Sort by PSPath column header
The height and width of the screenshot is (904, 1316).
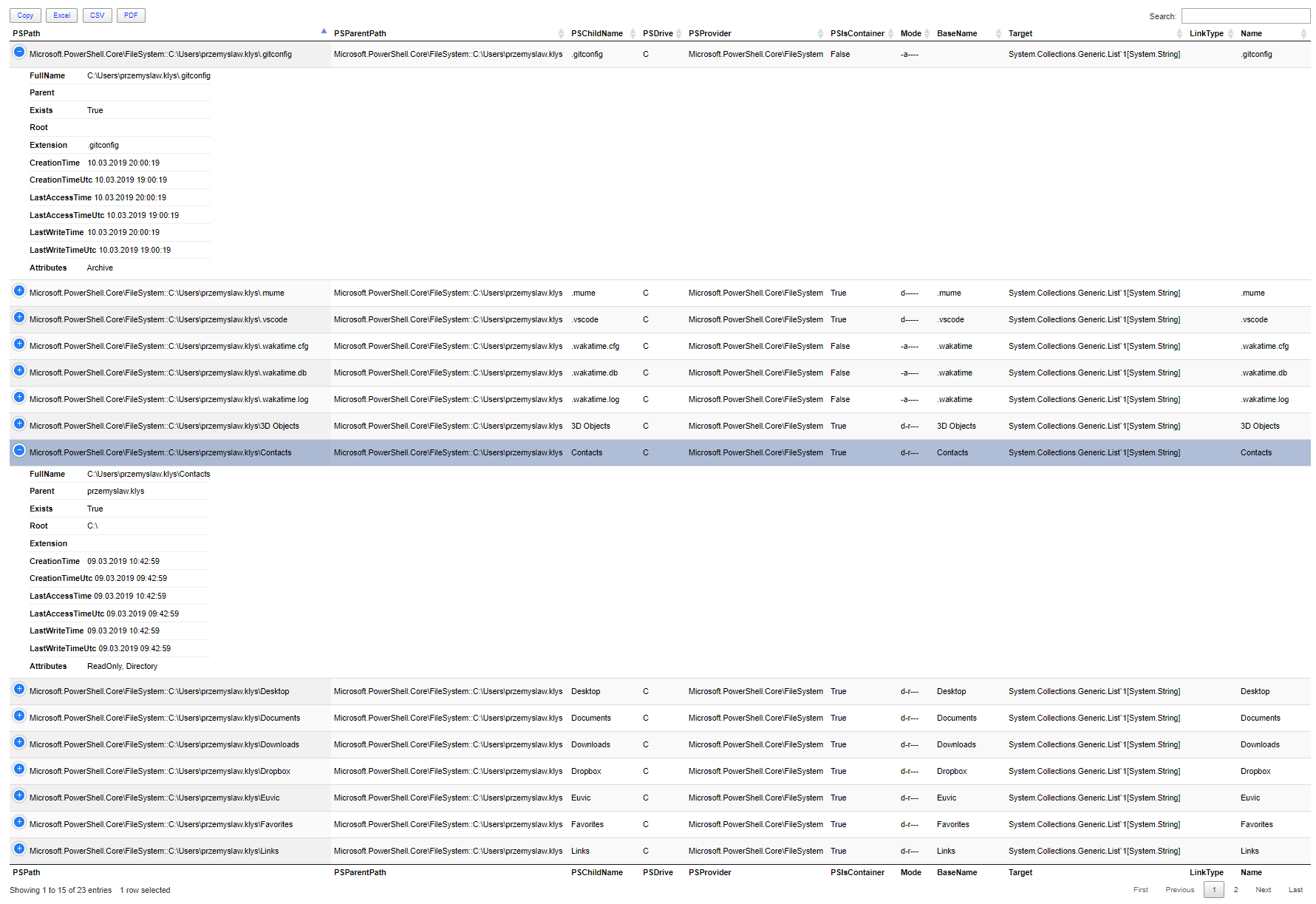coord(27,33)
